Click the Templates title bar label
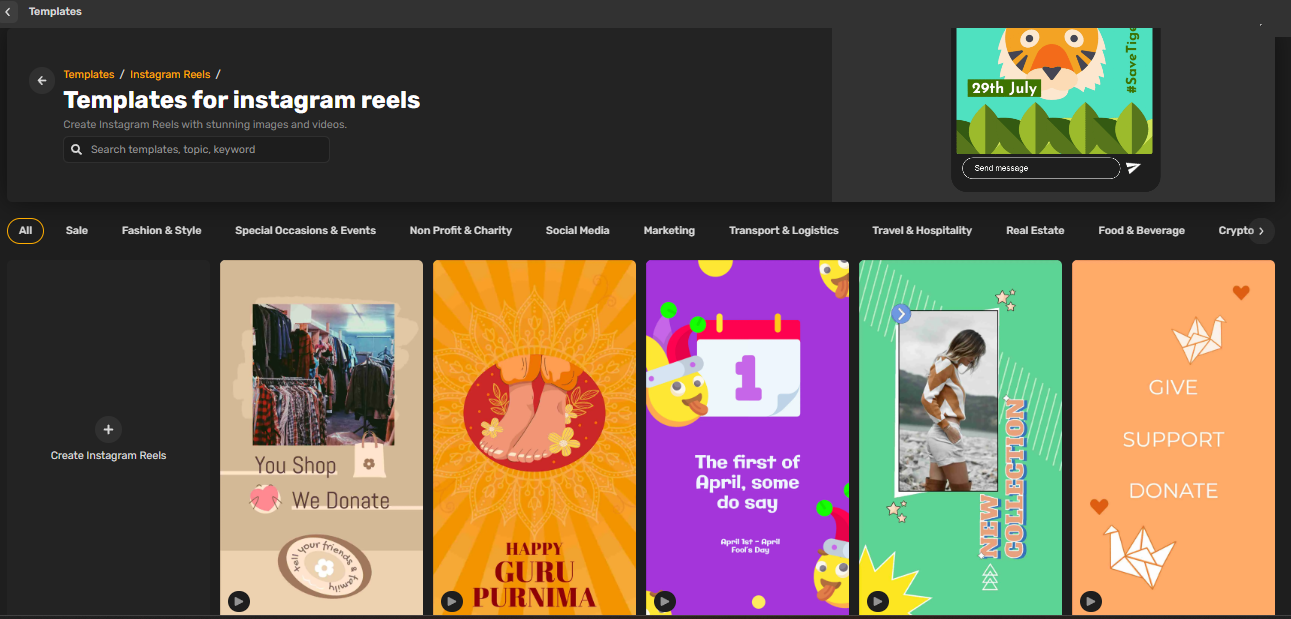Viewport: 1291px width, 619px height. (55, 12)
